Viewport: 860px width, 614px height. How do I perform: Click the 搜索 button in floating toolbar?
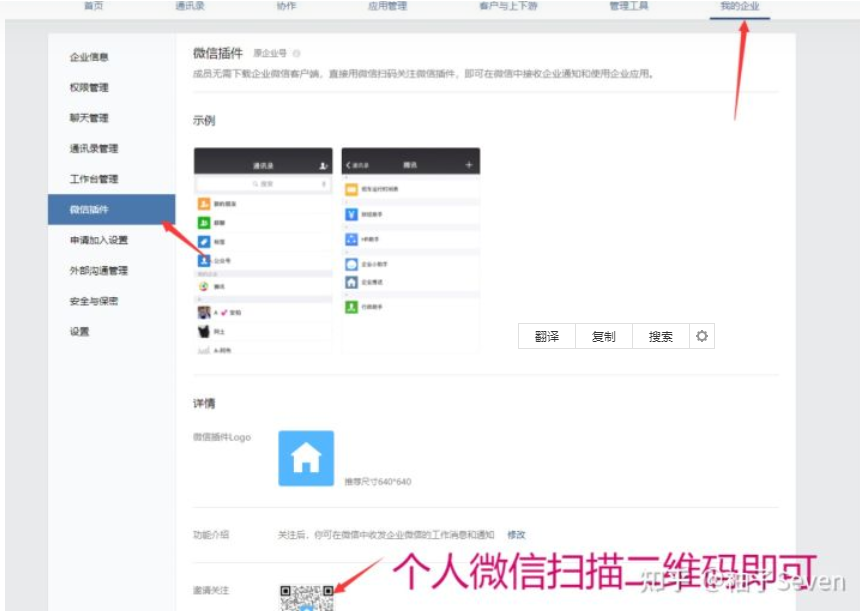pyautogui.click(x=661, y=336)
